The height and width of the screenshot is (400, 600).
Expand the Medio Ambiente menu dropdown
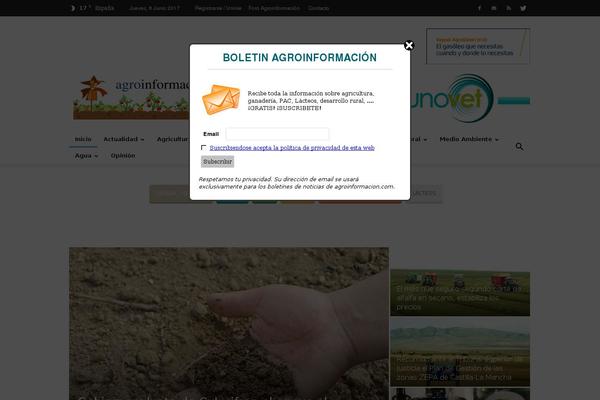[x=469, y=139]
